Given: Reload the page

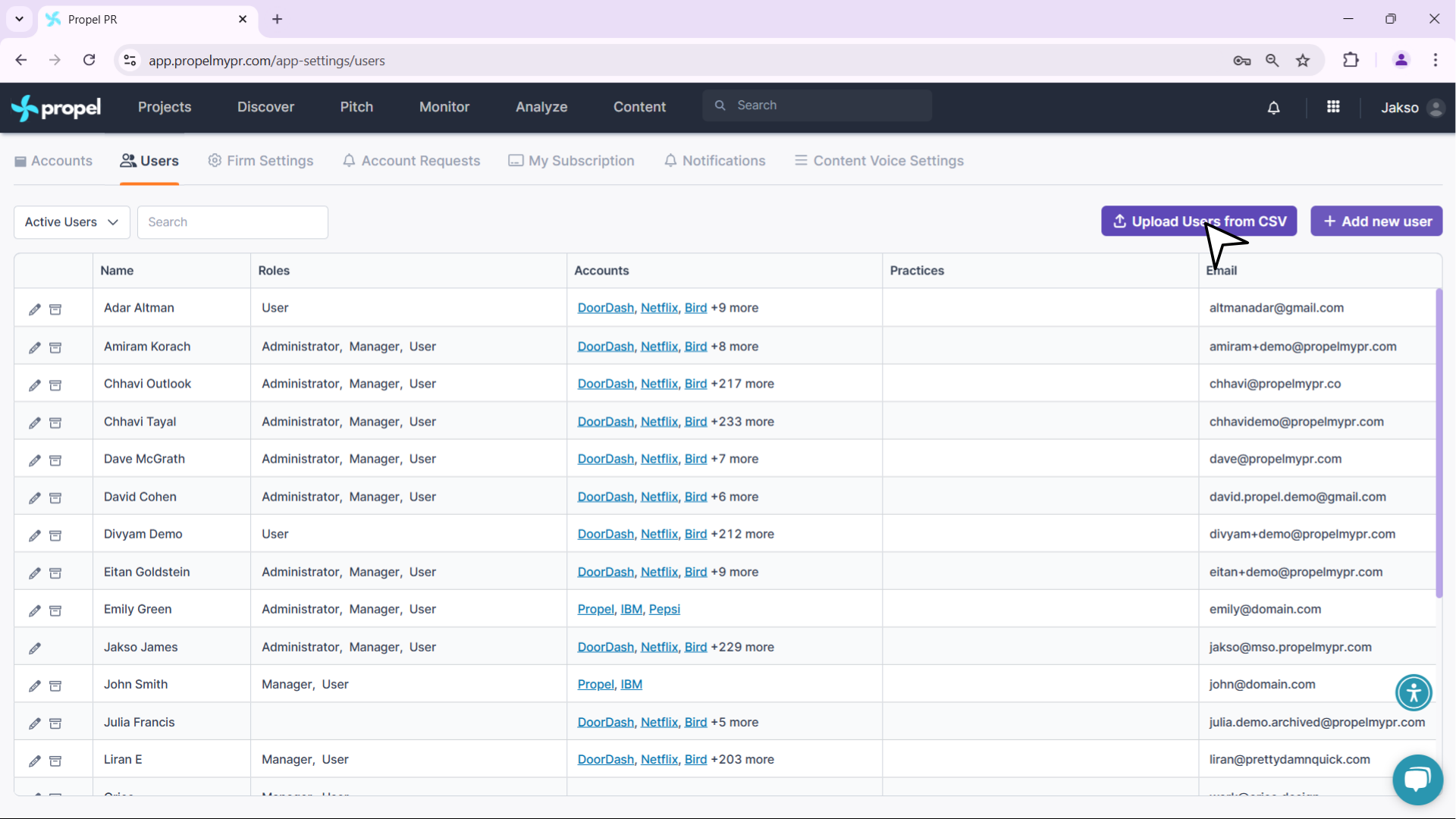Looking at the screenshot, I should [89, 60].
